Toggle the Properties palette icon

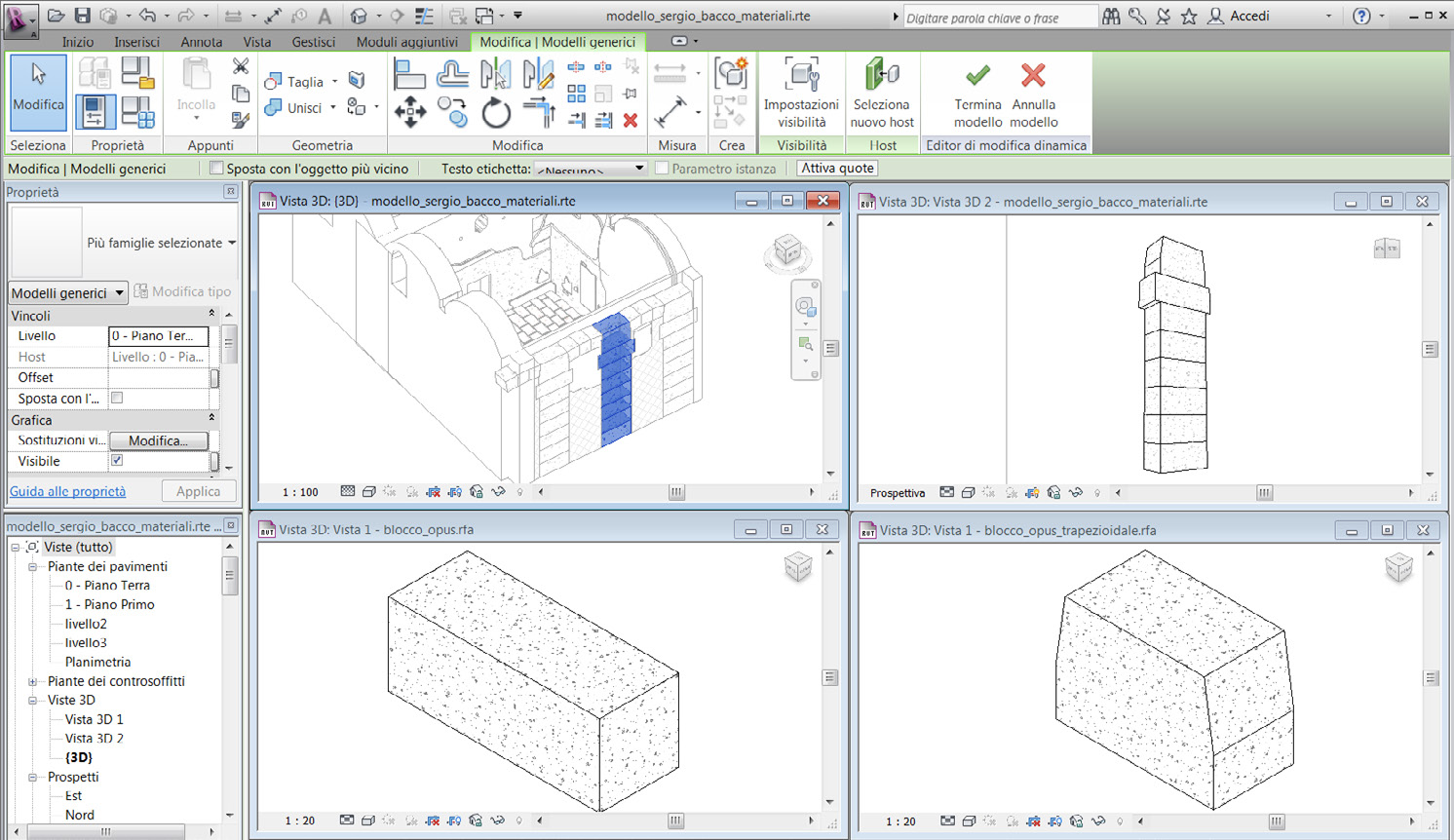click(95, 112)
